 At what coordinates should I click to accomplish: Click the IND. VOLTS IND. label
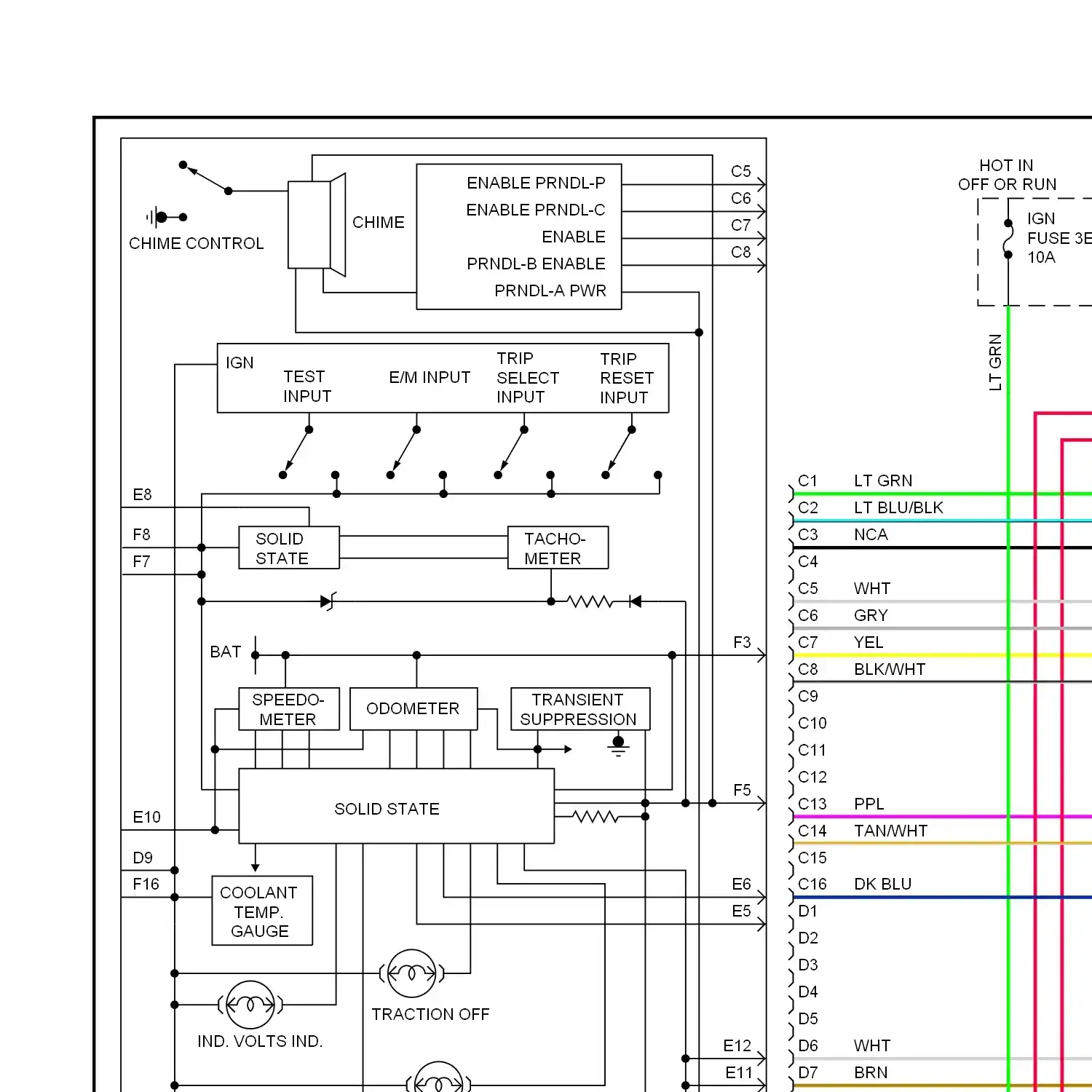tap(260, 1041)
